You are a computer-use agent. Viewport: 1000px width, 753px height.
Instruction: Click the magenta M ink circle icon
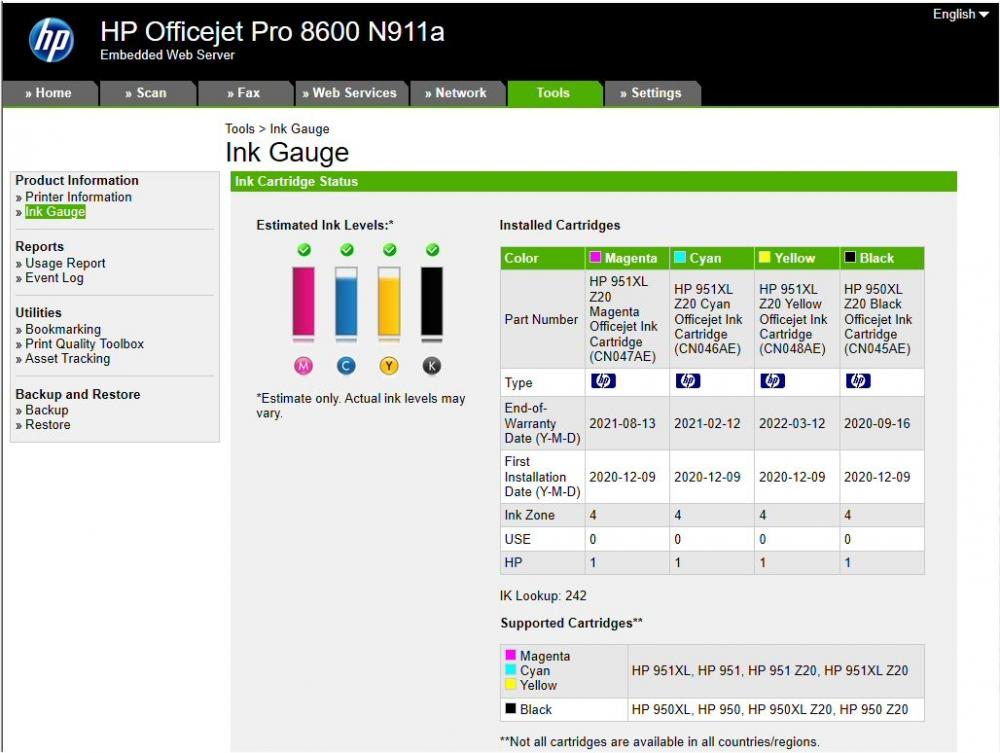(x=304, y=365)
